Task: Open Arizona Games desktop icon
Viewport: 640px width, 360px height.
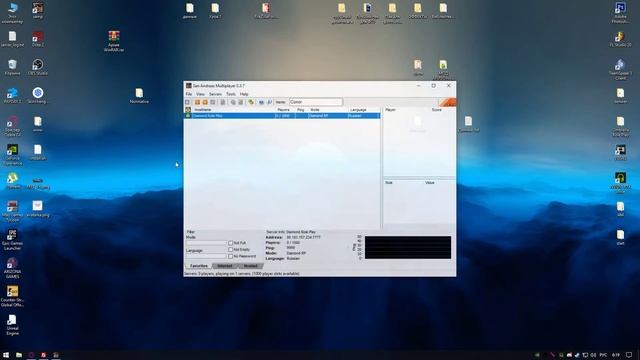Action: click(12, 268)
